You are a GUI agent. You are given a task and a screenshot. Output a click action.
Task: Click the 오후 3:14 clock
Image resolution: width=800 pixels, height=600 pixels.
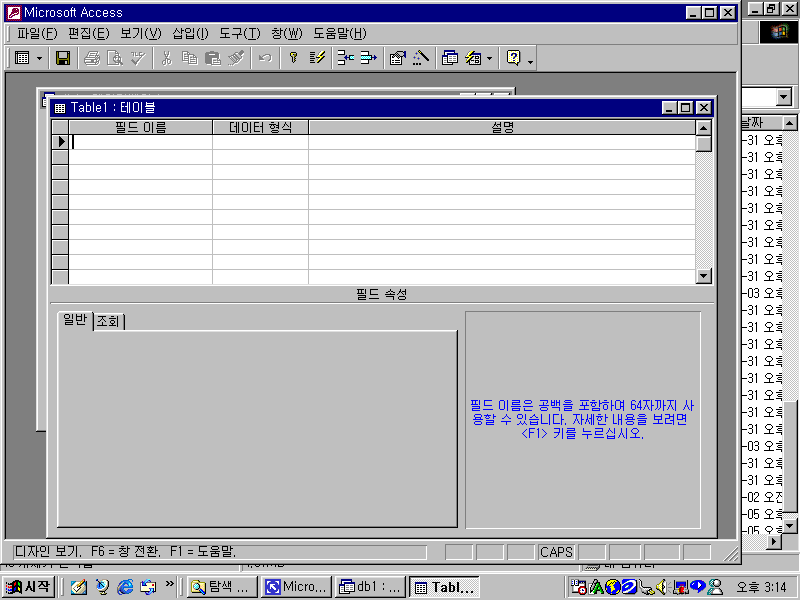(x=762, y=587)
